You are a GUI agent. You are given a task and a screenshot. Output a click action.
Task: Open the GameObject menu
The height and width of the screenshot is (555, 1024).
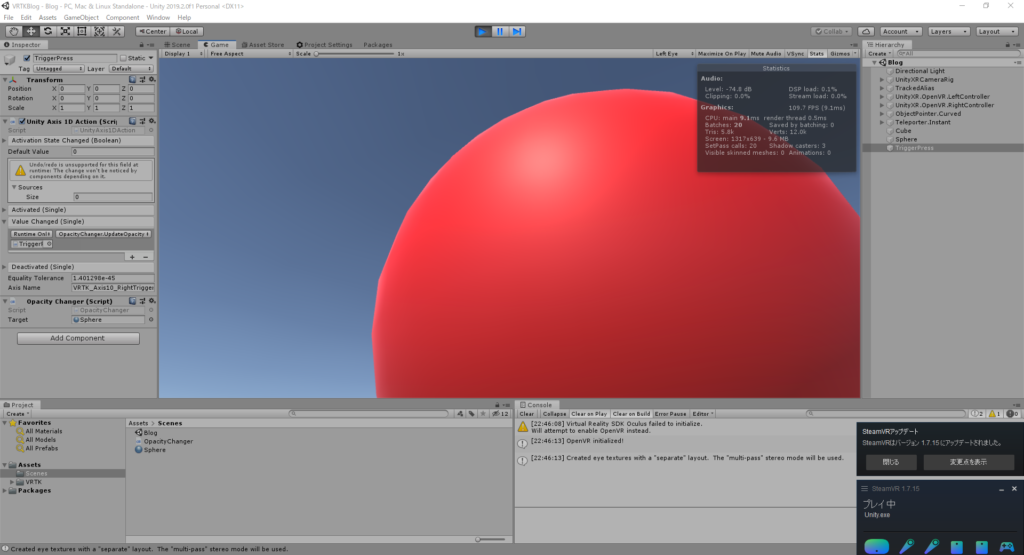coord(81,18)
